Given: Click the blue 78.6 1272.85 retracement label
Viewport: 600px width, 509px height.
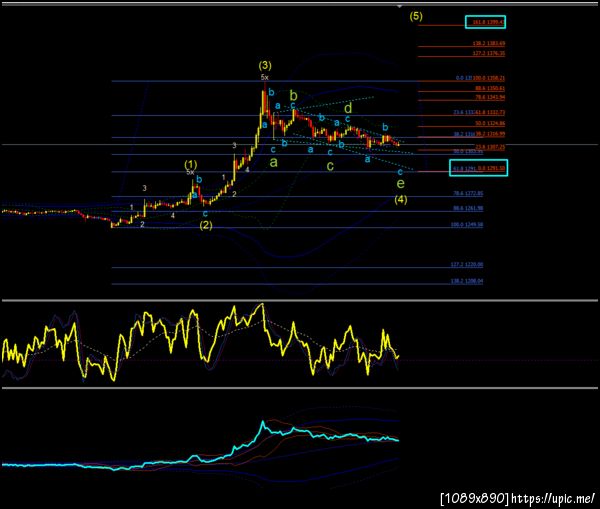Looking at the screenshot, I should tap(468, 193).
